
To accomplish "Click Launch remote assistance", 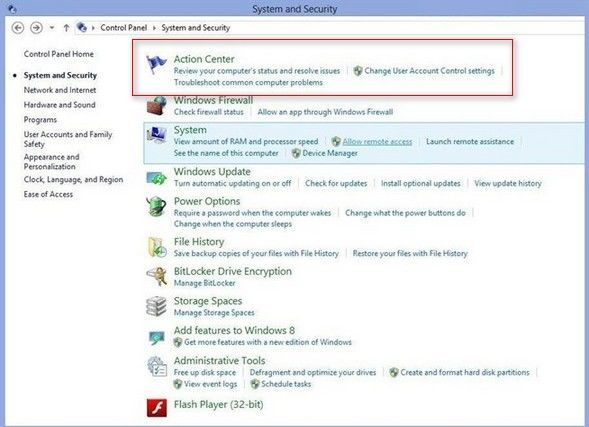I will coord(470,142).
